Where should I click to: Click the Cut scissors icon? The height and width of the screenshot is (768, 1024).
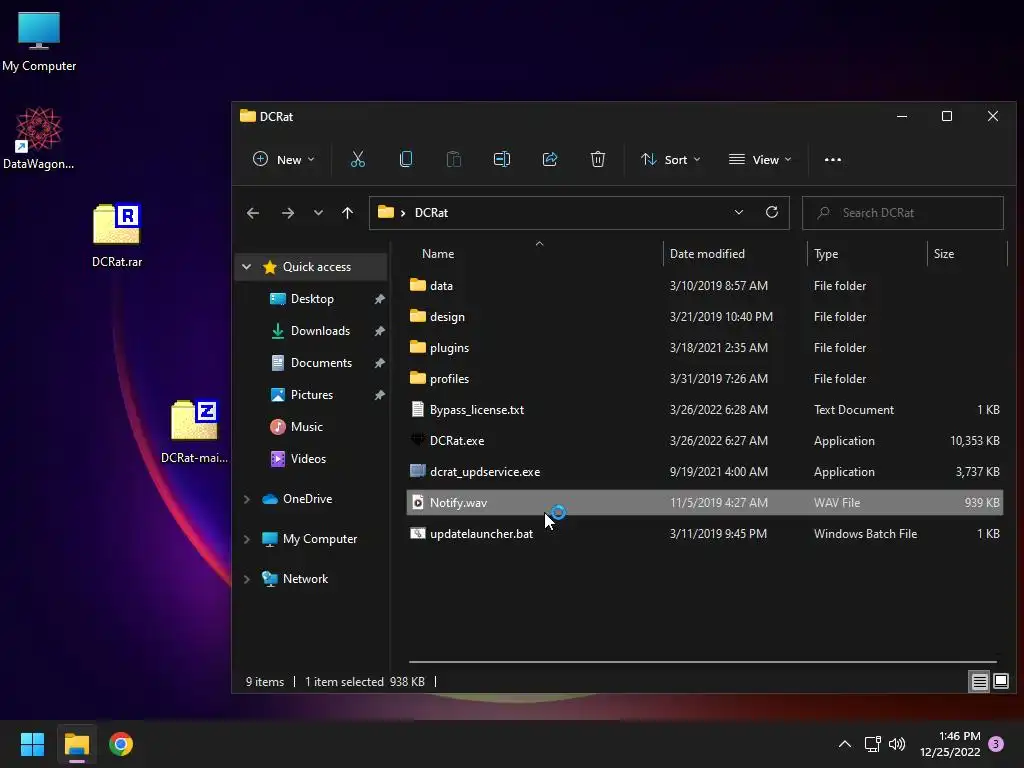pyautogui.click(x=358, y=159)
